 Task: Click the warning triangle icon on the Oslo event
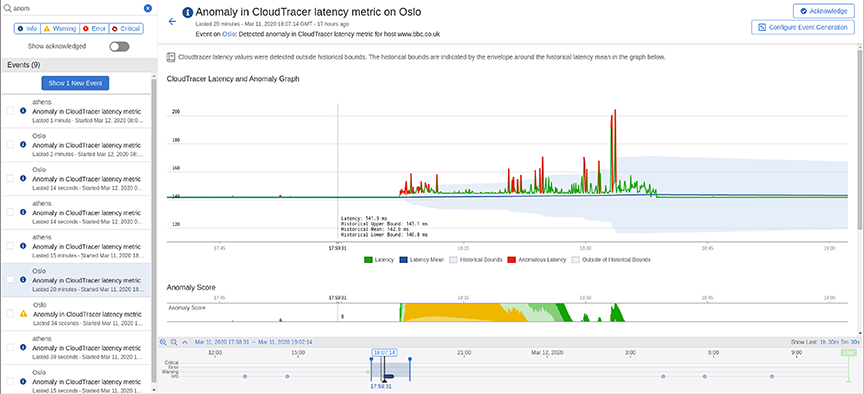[x=23, y=314]
